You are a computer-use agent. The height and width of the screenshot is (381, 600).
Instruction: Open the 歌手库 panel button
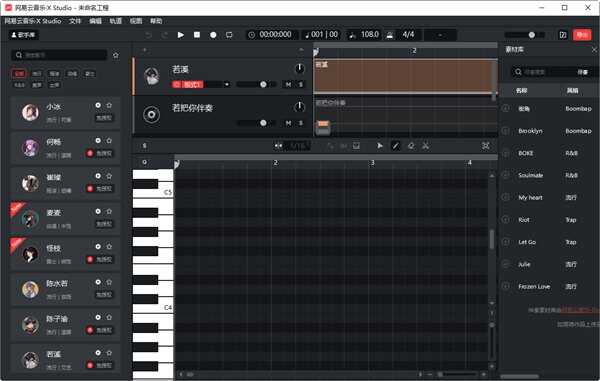tap(24, 35)
